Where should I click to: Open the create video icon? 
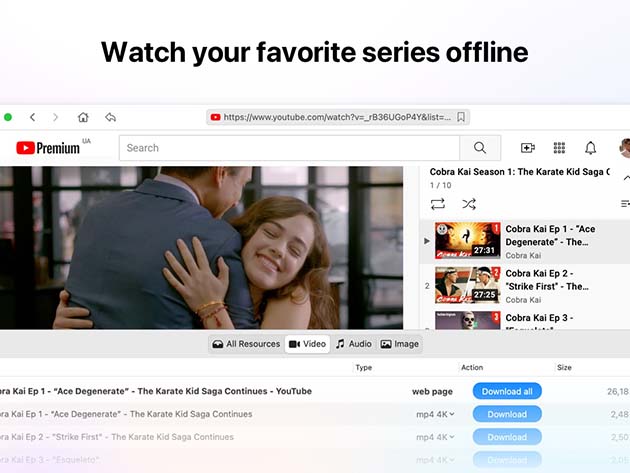click(x=528, y=148)
